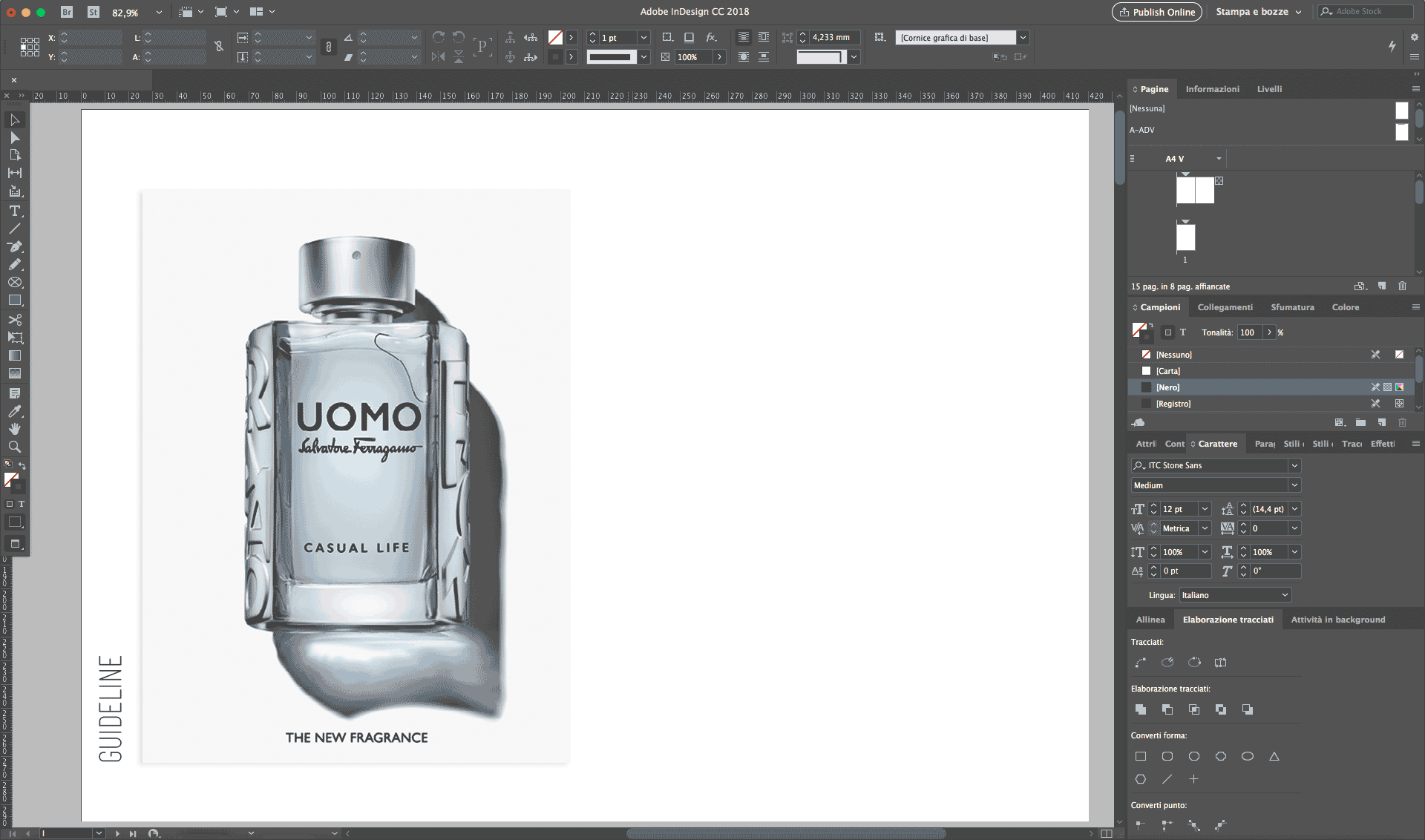Select the Free Transform tool
The width and height of the screenshot is (1425, 840).
click(15, 338)
